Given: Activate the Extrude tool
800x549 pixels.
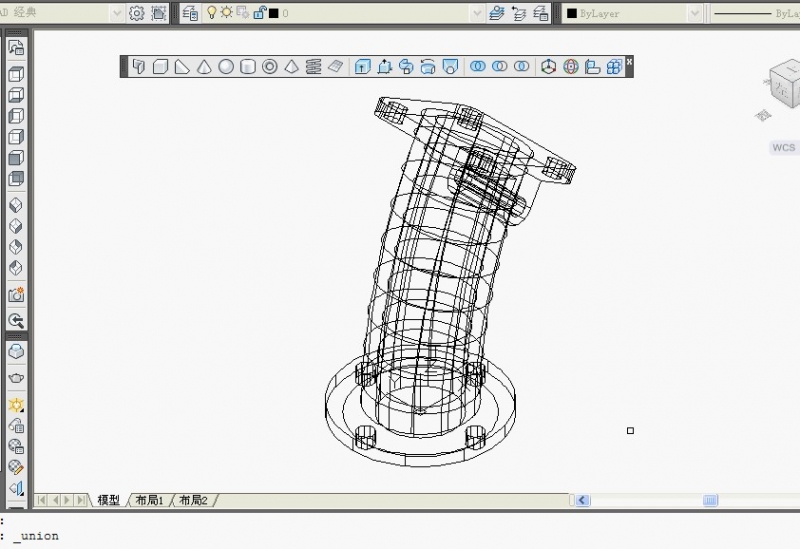Looking at the screenshot, I should tap(362, 67).
